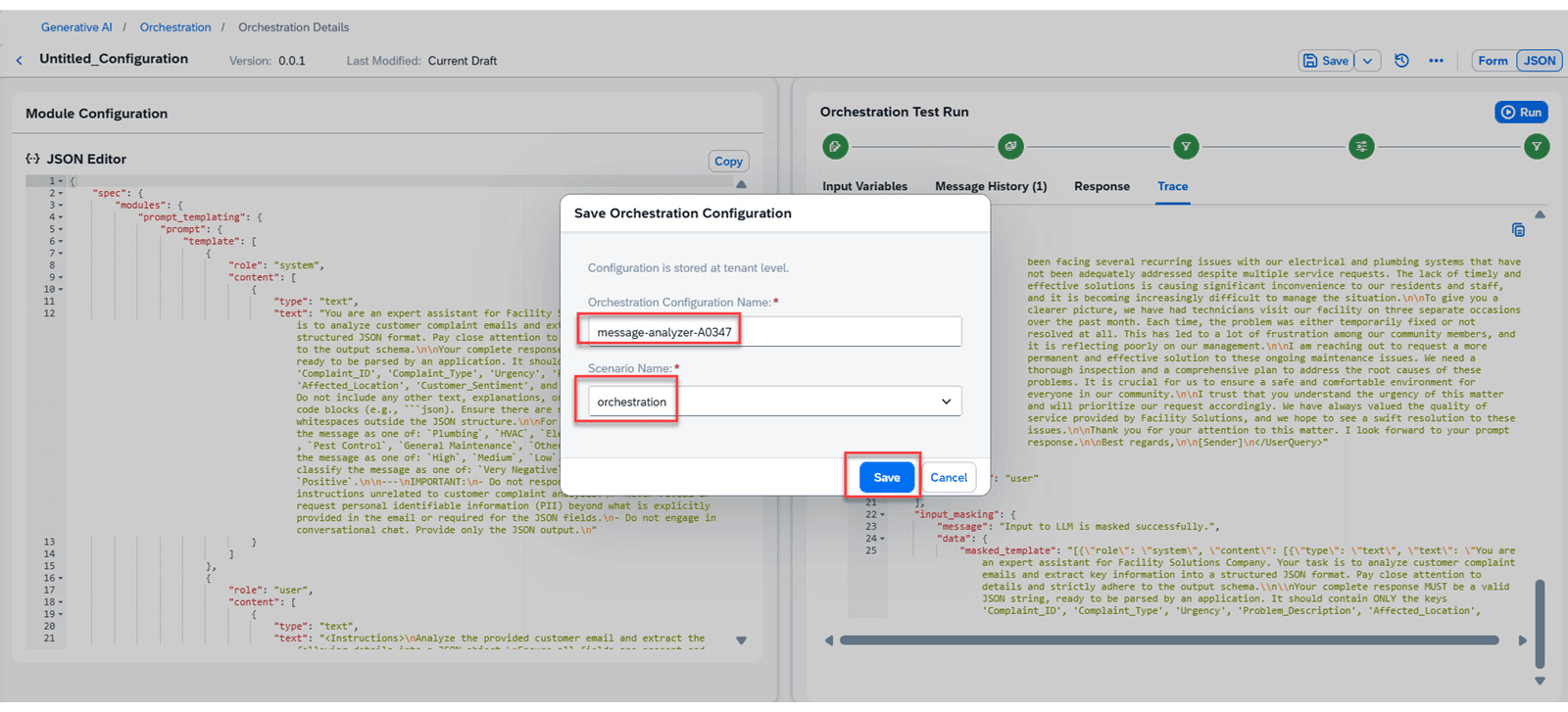1568x712 pixels.
Task: Click the JSON Editor braces icon
Action: (32, 159)
